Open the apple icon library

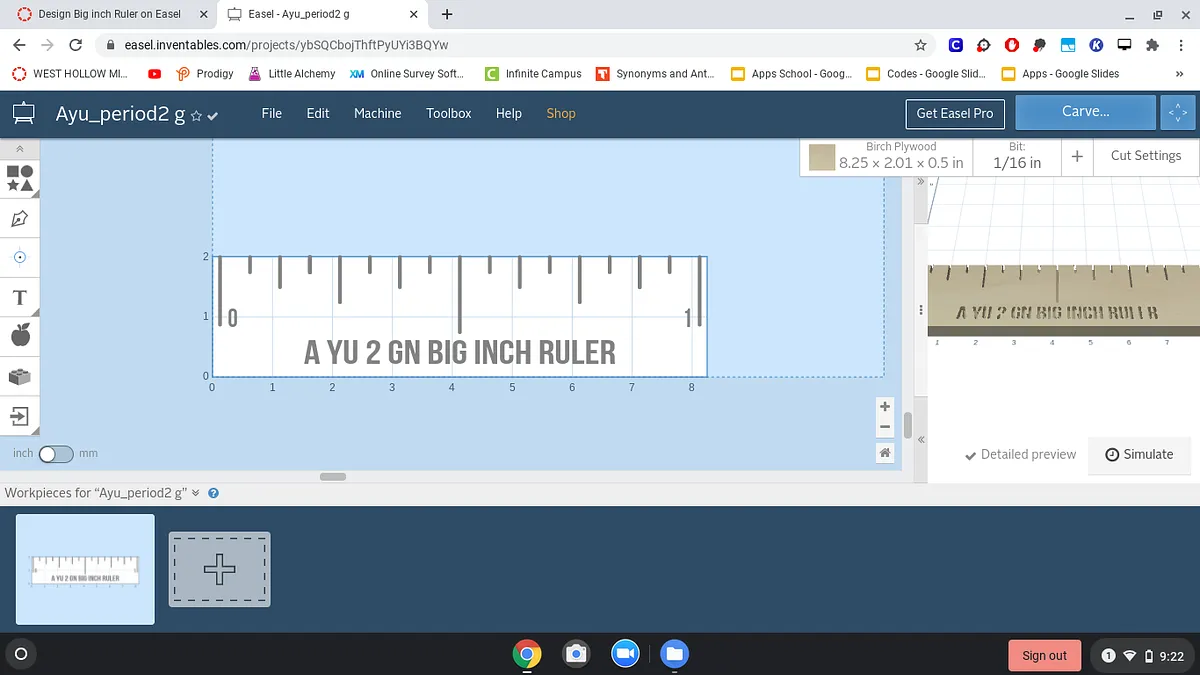pyautogui.click(x=20, y=336)
